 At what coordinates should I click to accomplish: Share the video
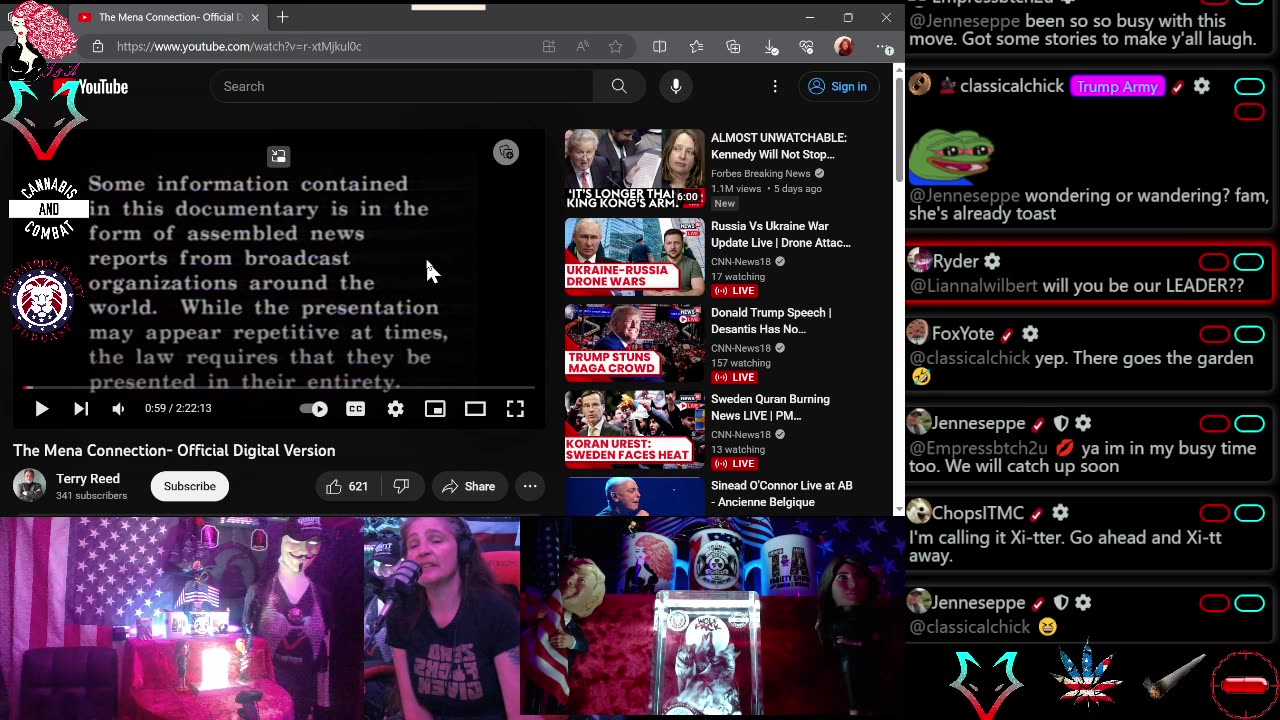(468, 486)
